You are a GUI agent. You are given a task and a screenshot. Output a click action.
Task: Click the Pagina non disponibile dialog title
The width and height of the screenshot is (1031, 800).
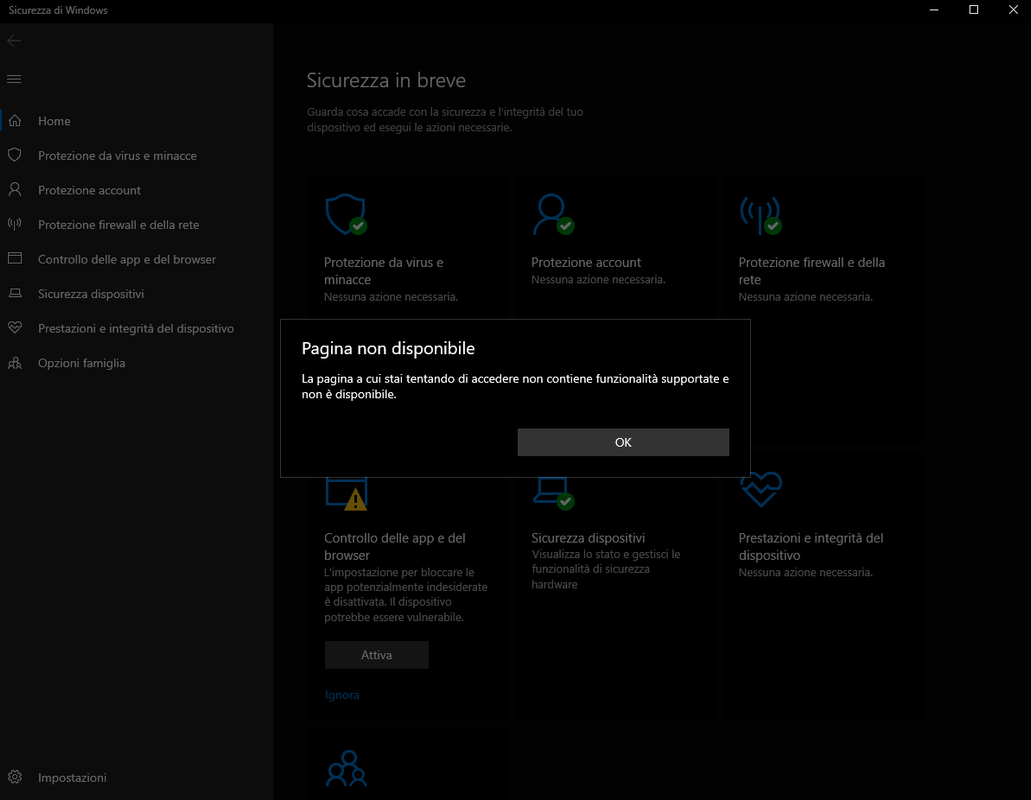[x=388, y=348]
